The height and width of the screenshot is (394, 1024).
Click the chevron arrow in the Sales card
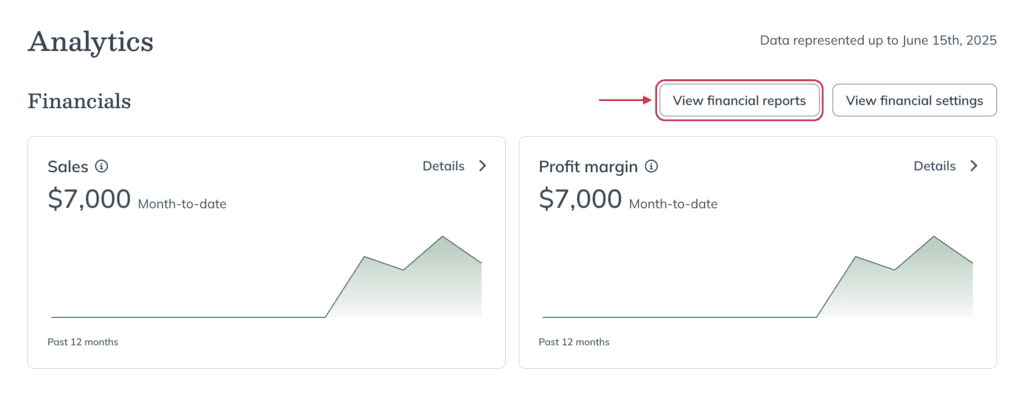point(483,166)
